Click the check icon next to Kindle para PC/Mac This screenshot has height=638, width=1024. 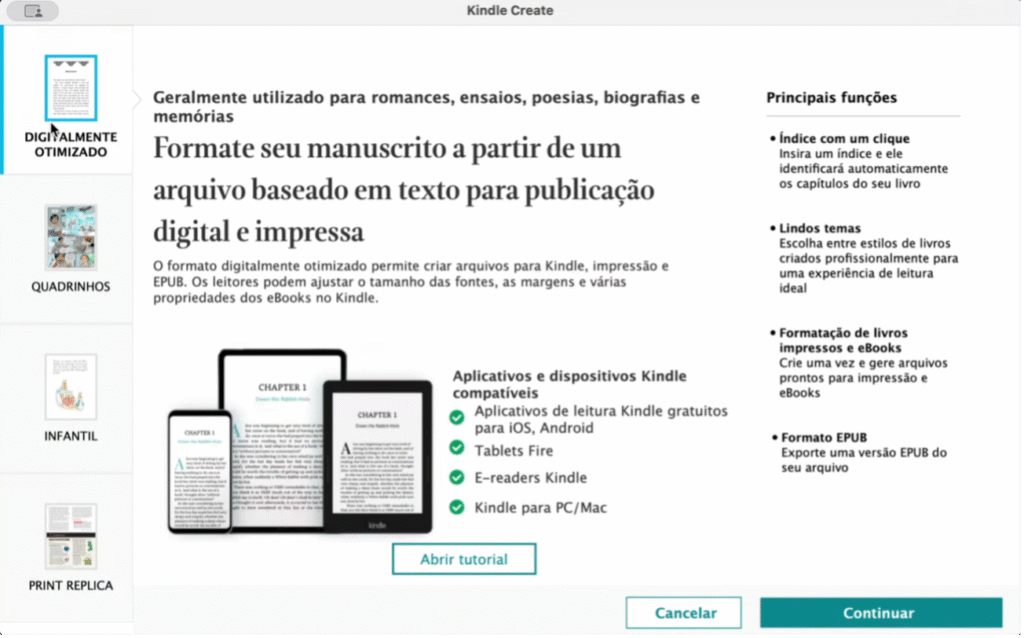coord(457,507)
